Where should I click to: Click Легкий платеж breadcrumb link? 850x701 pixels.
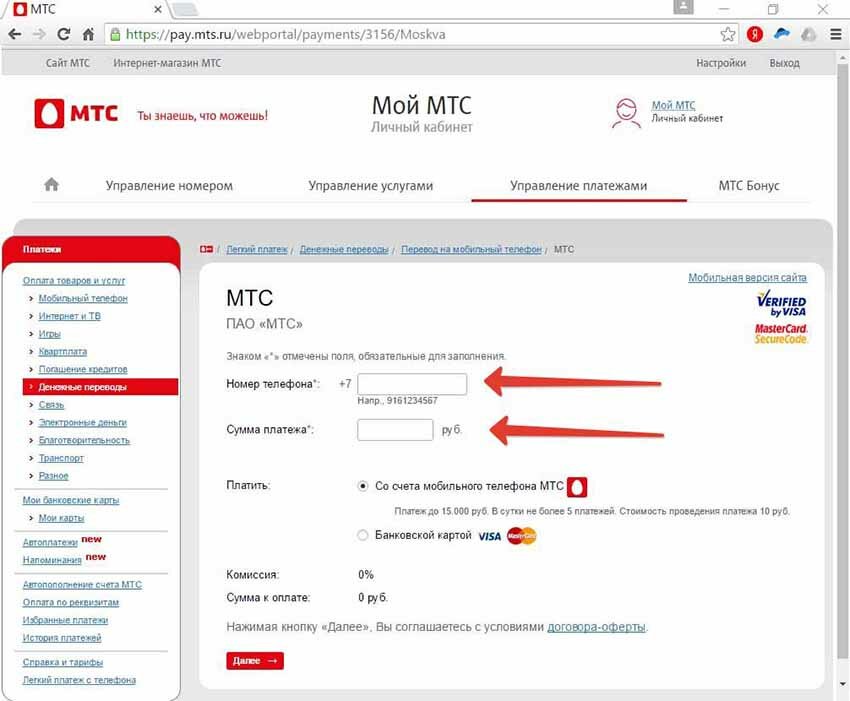(x=257, y=249)
